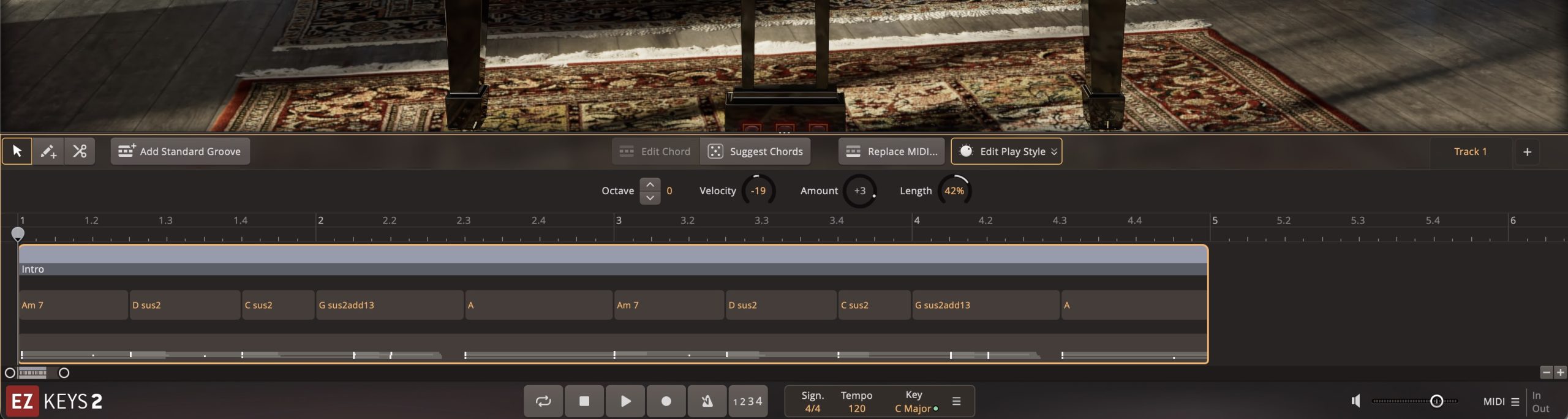Open the Replace MIDI dialog
The width and height of the screenshot is (1568, 419).
pyautogui.click(x=891, y=151)
